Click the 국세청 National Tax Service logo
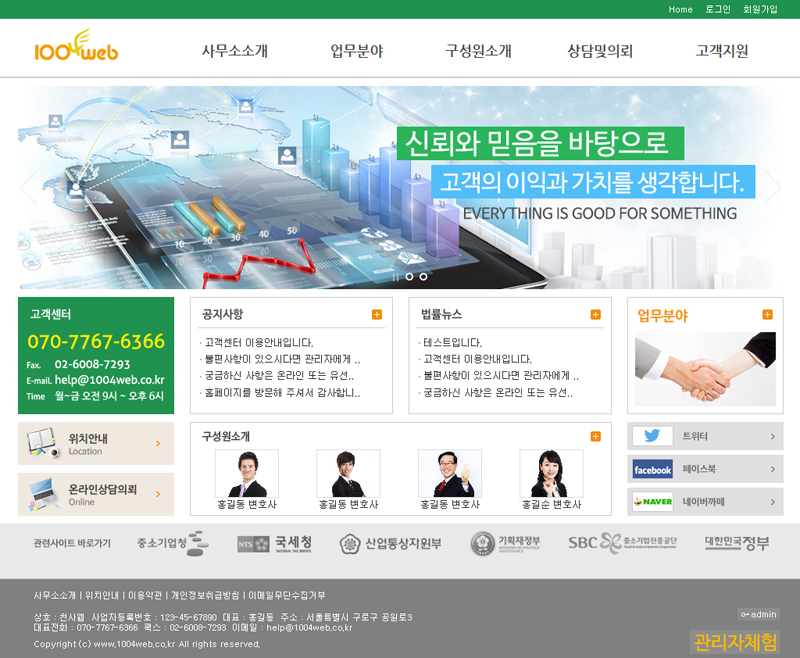Image resolution: width=800 pixels, height=658 pixels. click(274, 543)
